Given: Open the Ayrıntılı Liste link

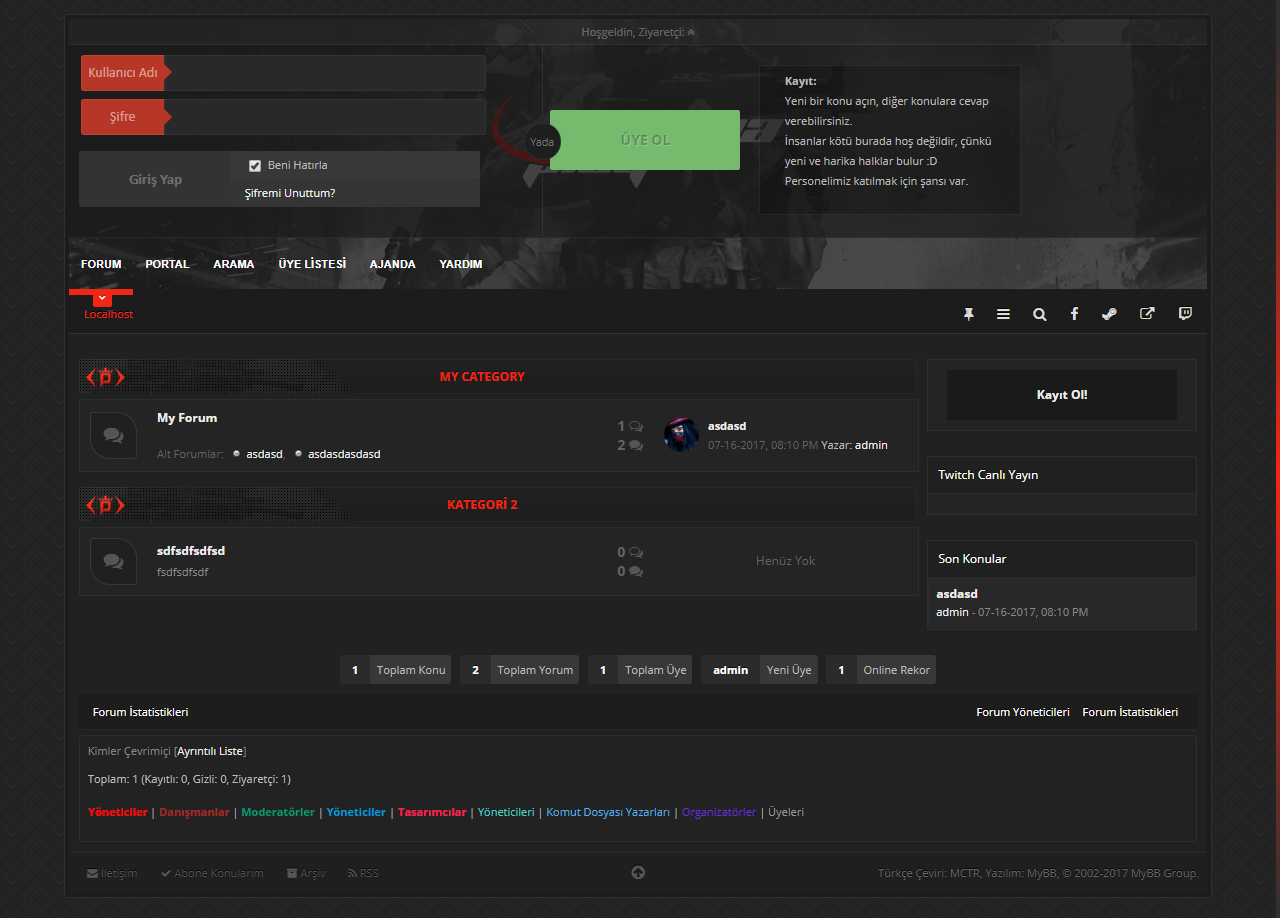Looking at the screenshot, I should (210, 751).
